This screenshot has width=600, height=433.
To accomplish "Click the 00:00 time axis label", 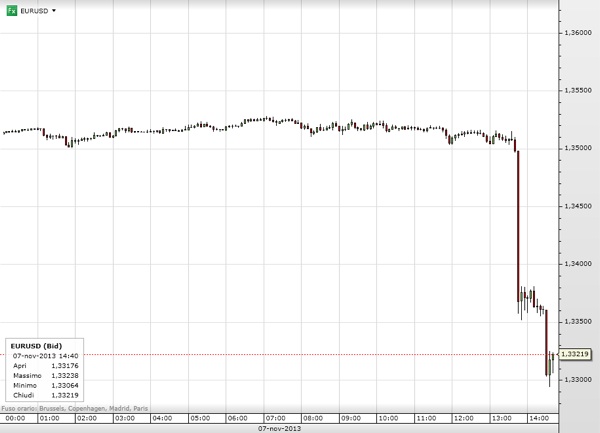I will [x=15, y=417].
